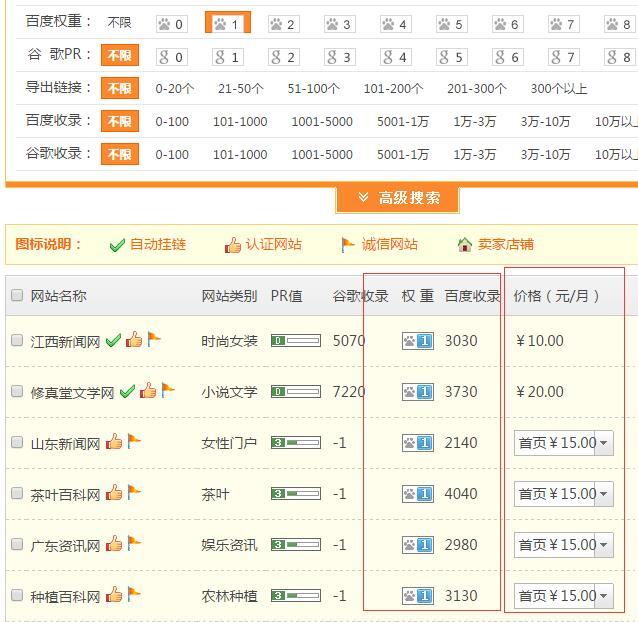
Task: Click the 诚信网站 flag legend icon
Action: [348, 245]
